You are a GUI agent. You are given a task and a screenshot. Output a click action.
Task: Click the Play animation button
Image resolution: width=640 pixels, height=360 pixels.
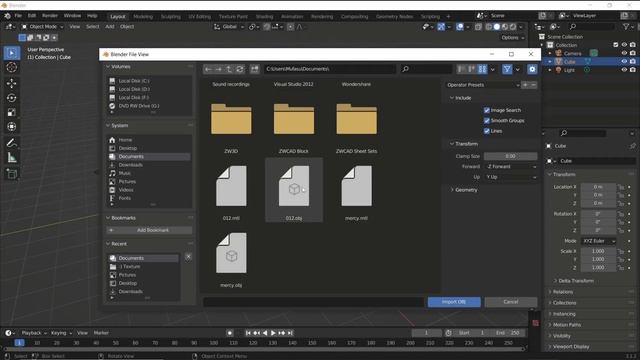coord(273,333)
